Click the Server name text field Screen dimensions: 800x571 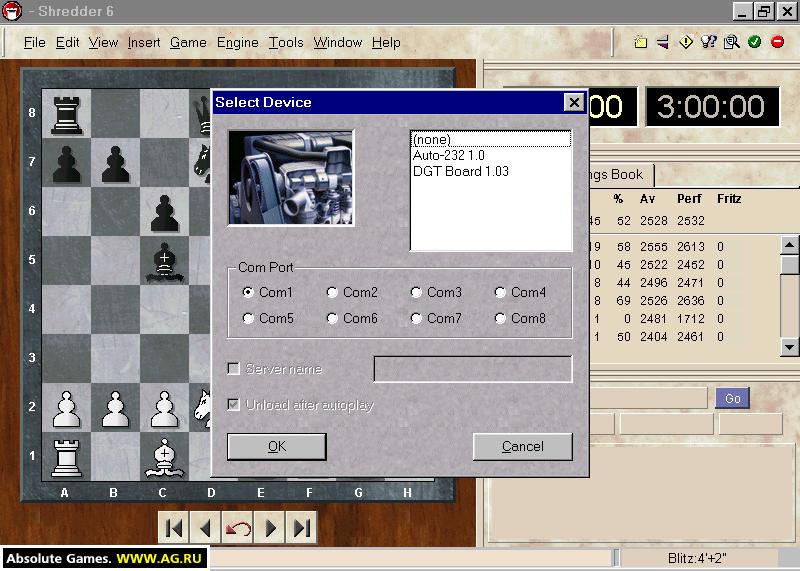(473, 369)
